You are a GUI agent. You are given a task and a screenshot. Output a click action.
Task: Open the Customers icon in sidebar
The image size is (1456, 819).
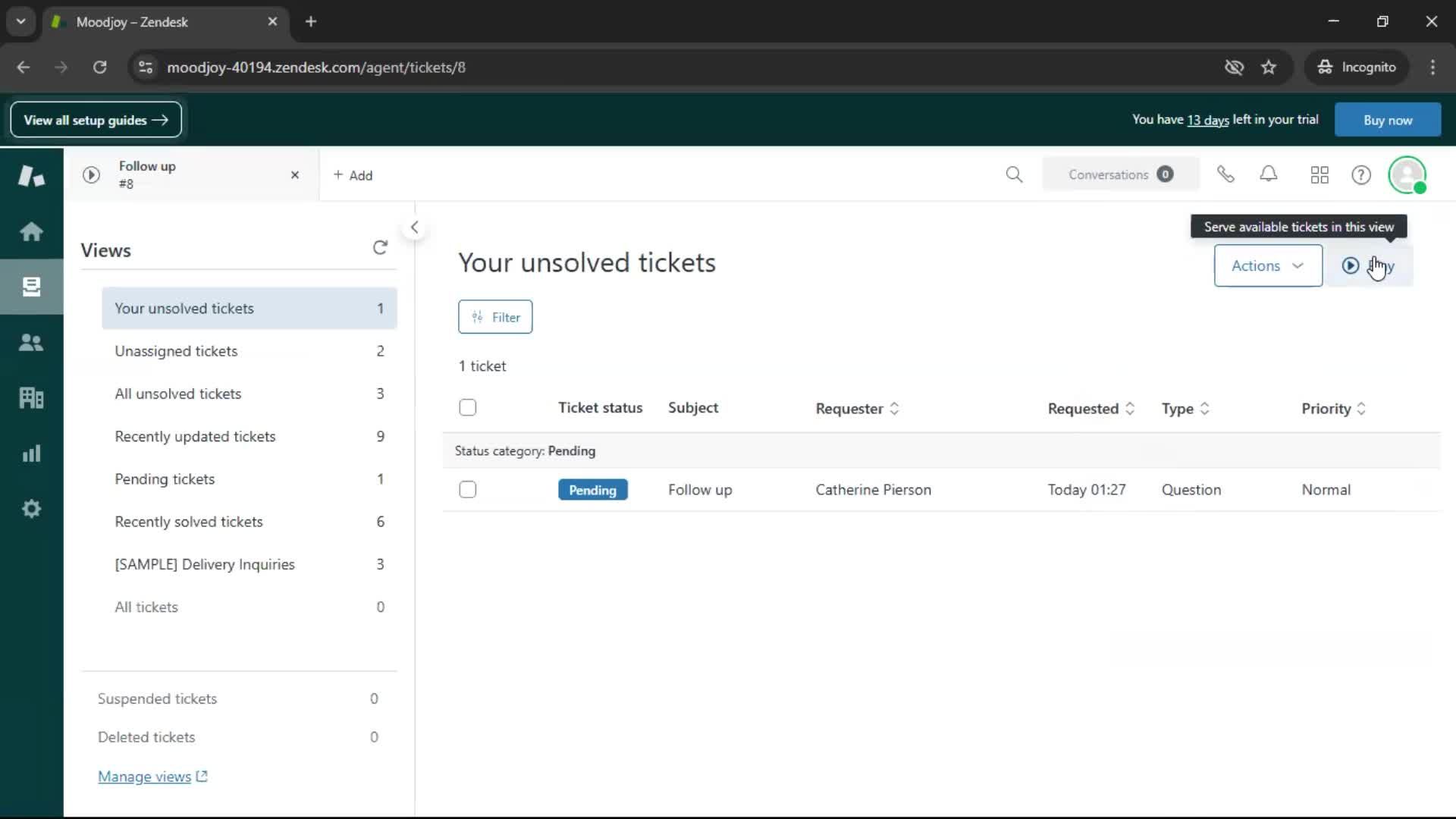coord(31,342)
